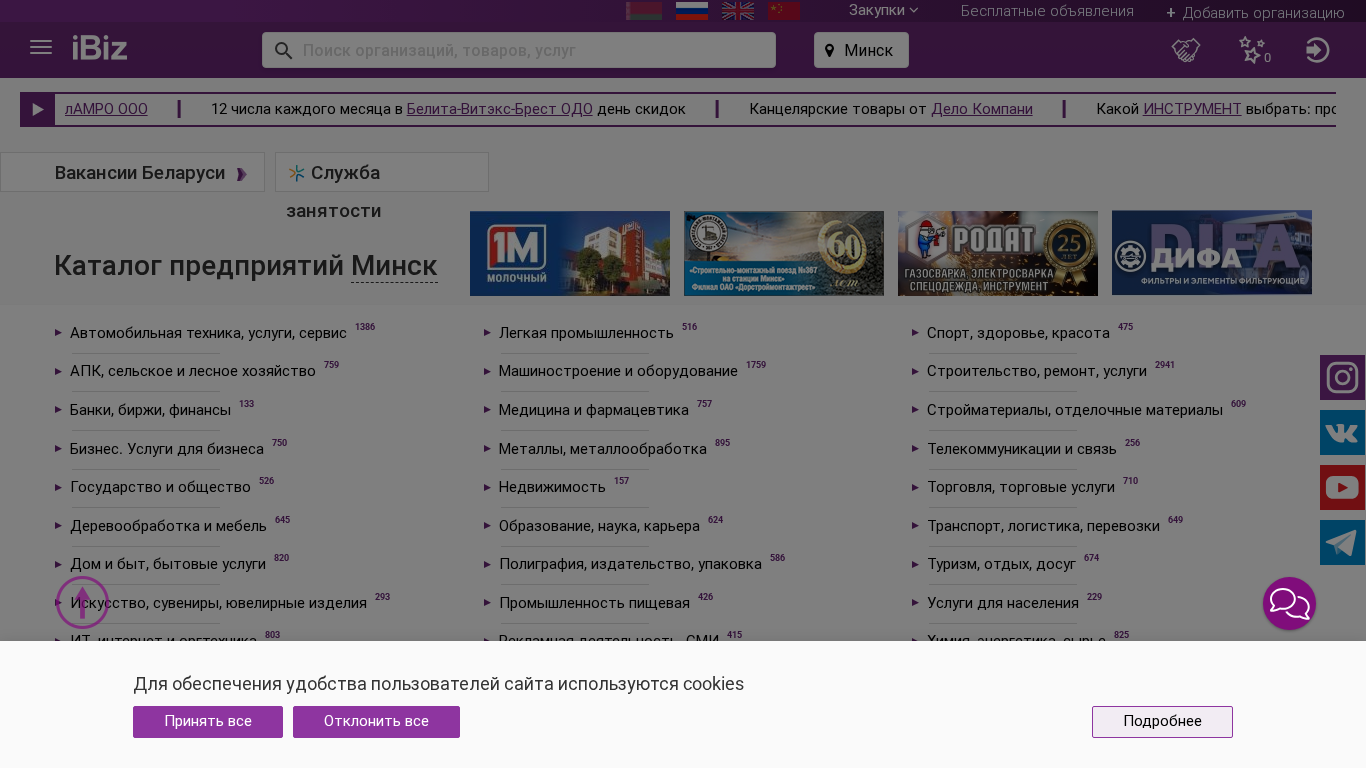Focus the organization search field
This screenshot has width=1366, height=768.
point(519,50)
